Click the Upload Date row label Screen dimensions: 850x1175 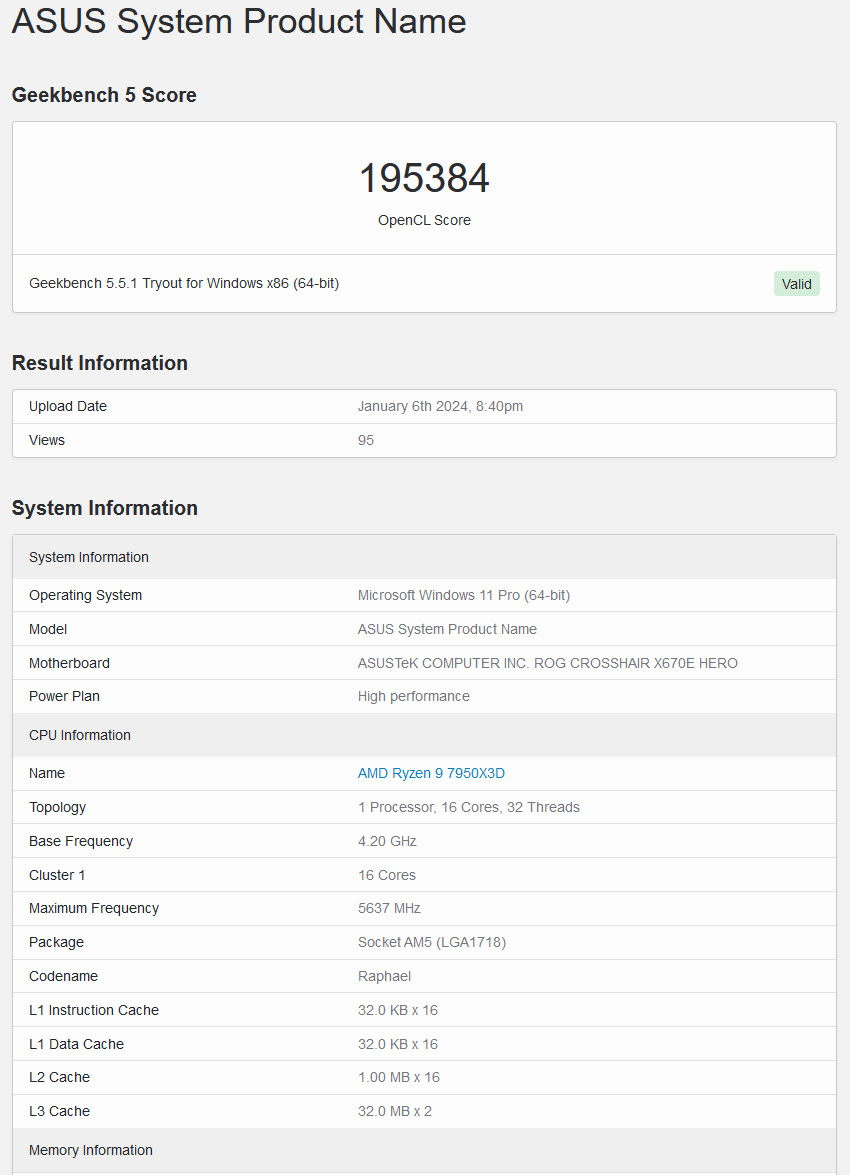(67, 406)
